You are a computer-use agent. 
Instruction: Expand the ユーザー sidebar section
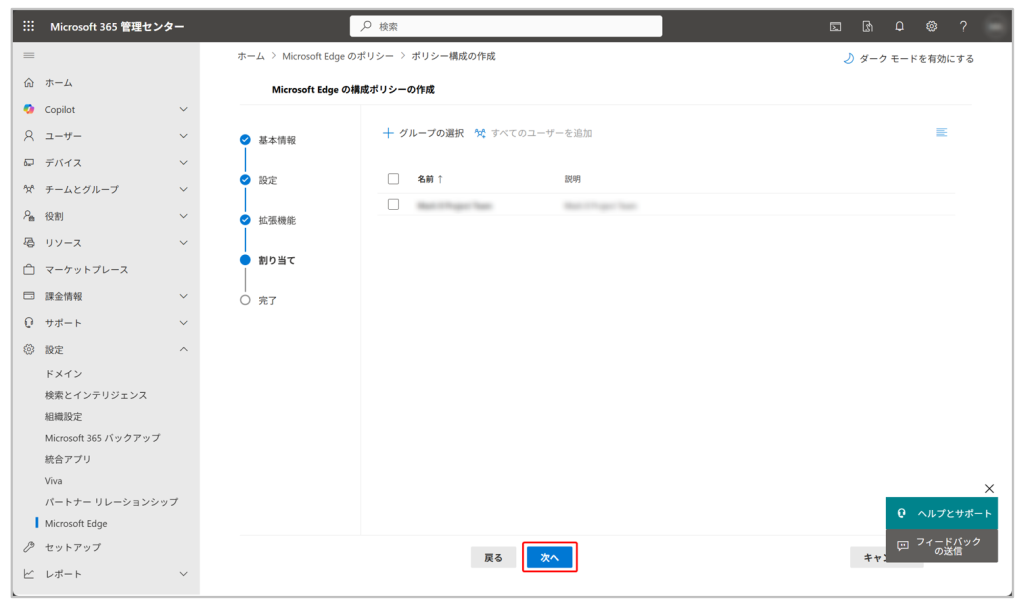[x=184, y=136]
